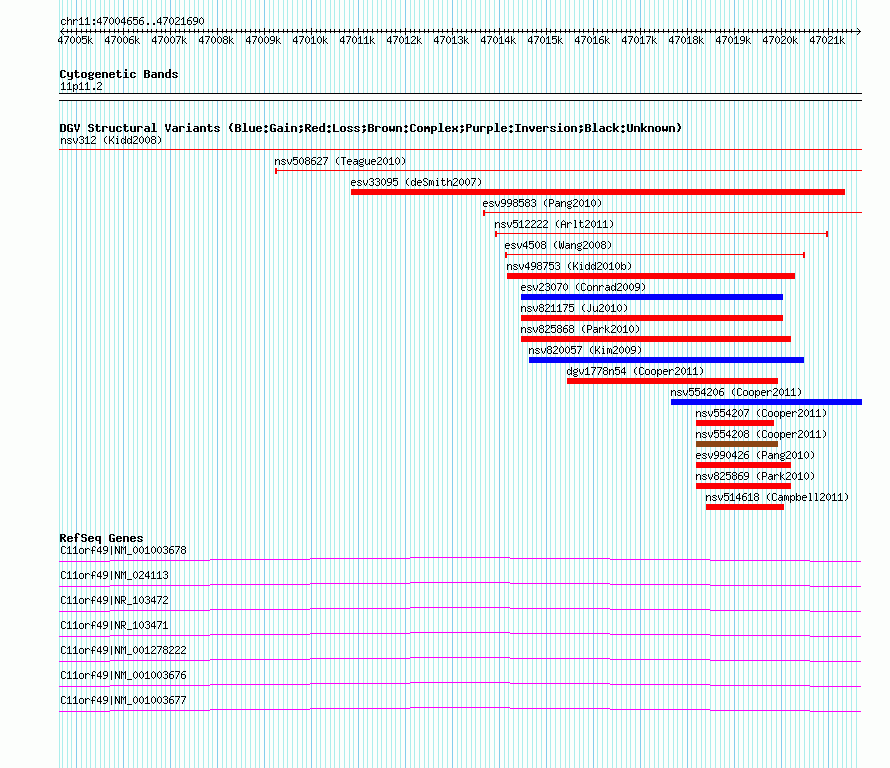Viewport: 890px width, 768px height.
Task: Open the nsv825869 (Park2010) label
Action: [755, 476]
